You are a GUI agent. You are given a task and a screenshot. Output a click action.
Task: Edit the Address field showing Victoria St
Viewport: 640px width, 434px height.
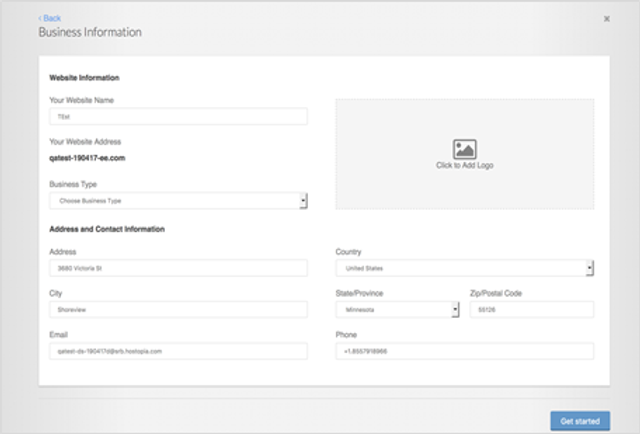(178, 268)
